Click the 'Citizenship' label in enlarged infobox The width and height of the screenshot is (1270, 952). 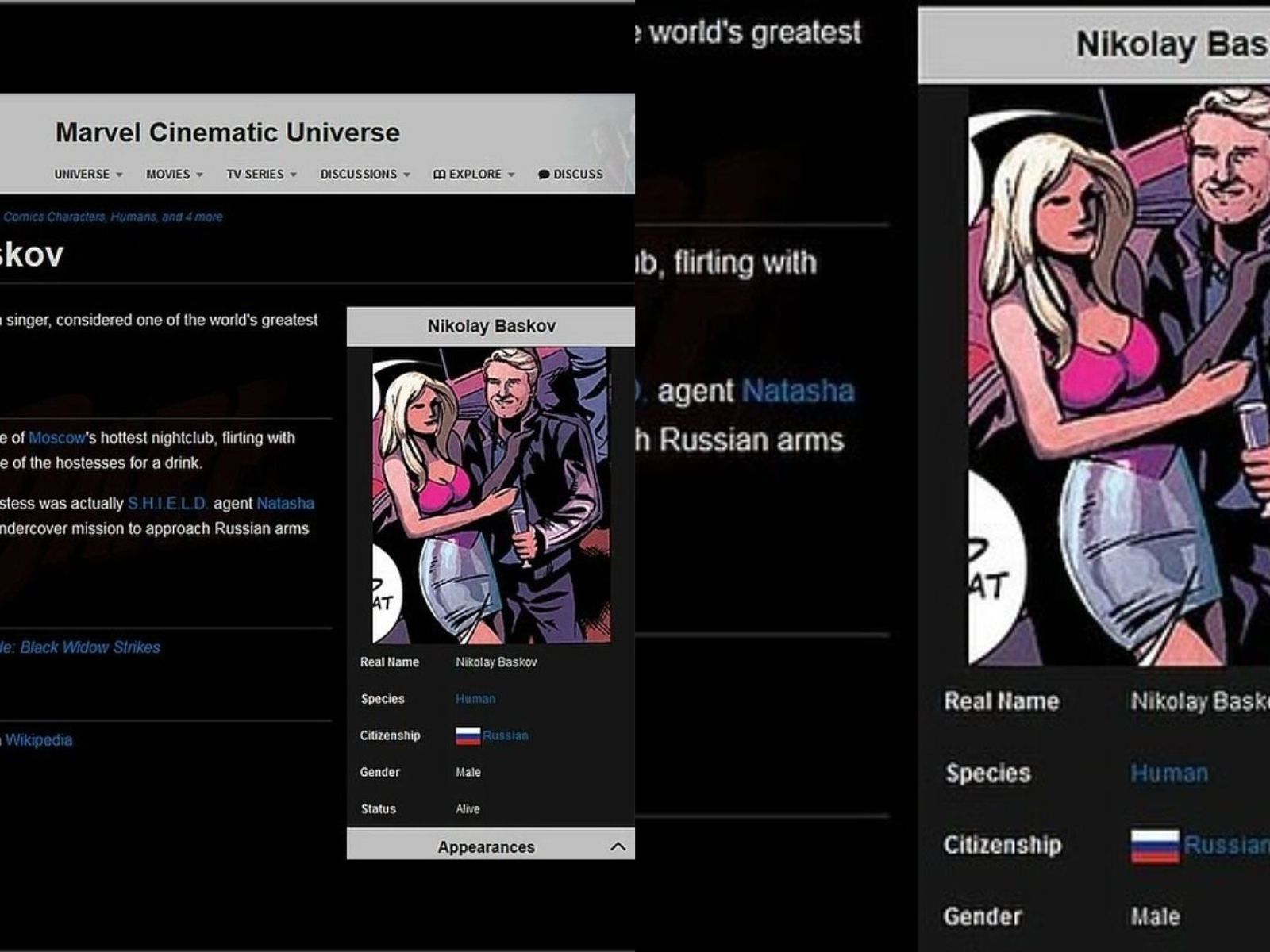coord(1003,845)
